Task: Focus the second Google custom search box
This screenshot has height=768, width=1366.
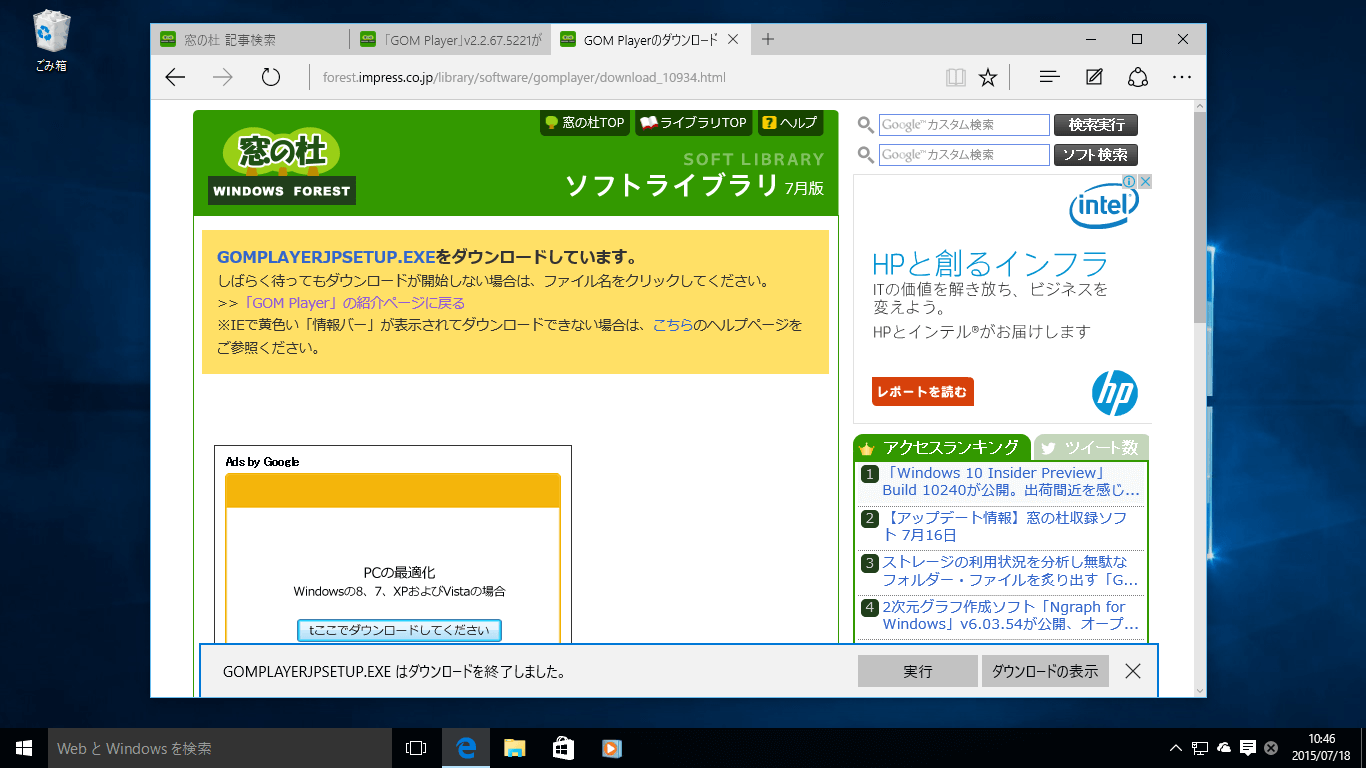Action: point(964,155)
